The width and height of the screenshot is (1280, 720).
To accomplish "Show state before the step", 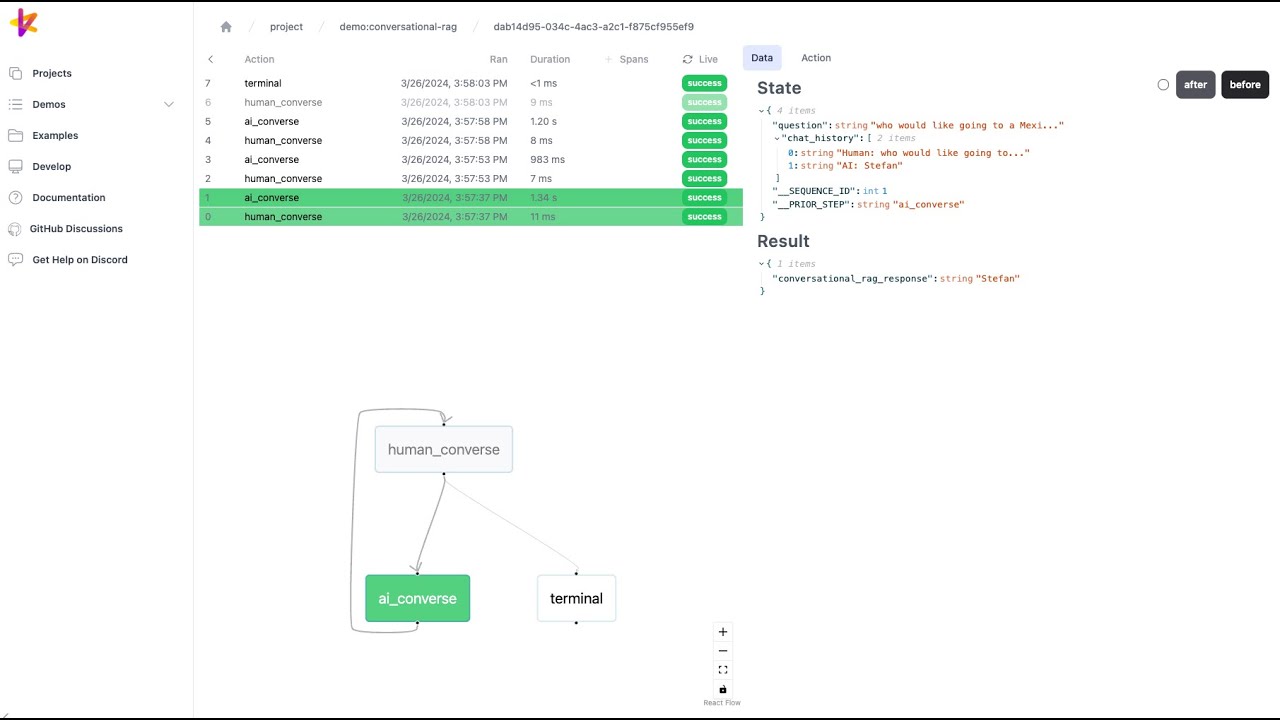I will point(1244,84).
